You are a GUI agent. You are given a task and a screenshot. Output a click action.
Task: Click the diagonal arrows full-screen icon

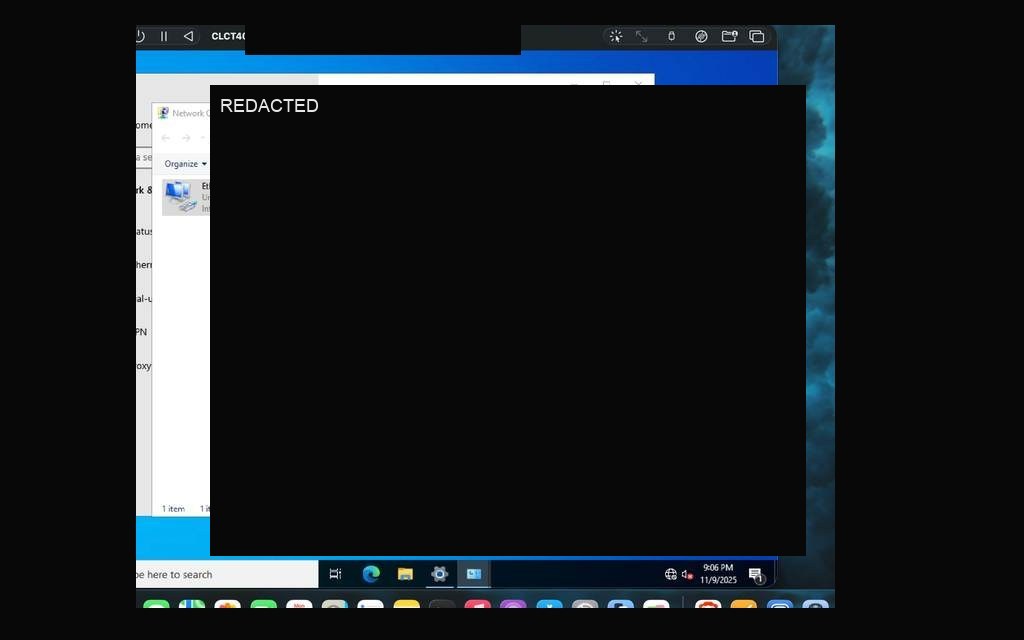pos(642,37)
